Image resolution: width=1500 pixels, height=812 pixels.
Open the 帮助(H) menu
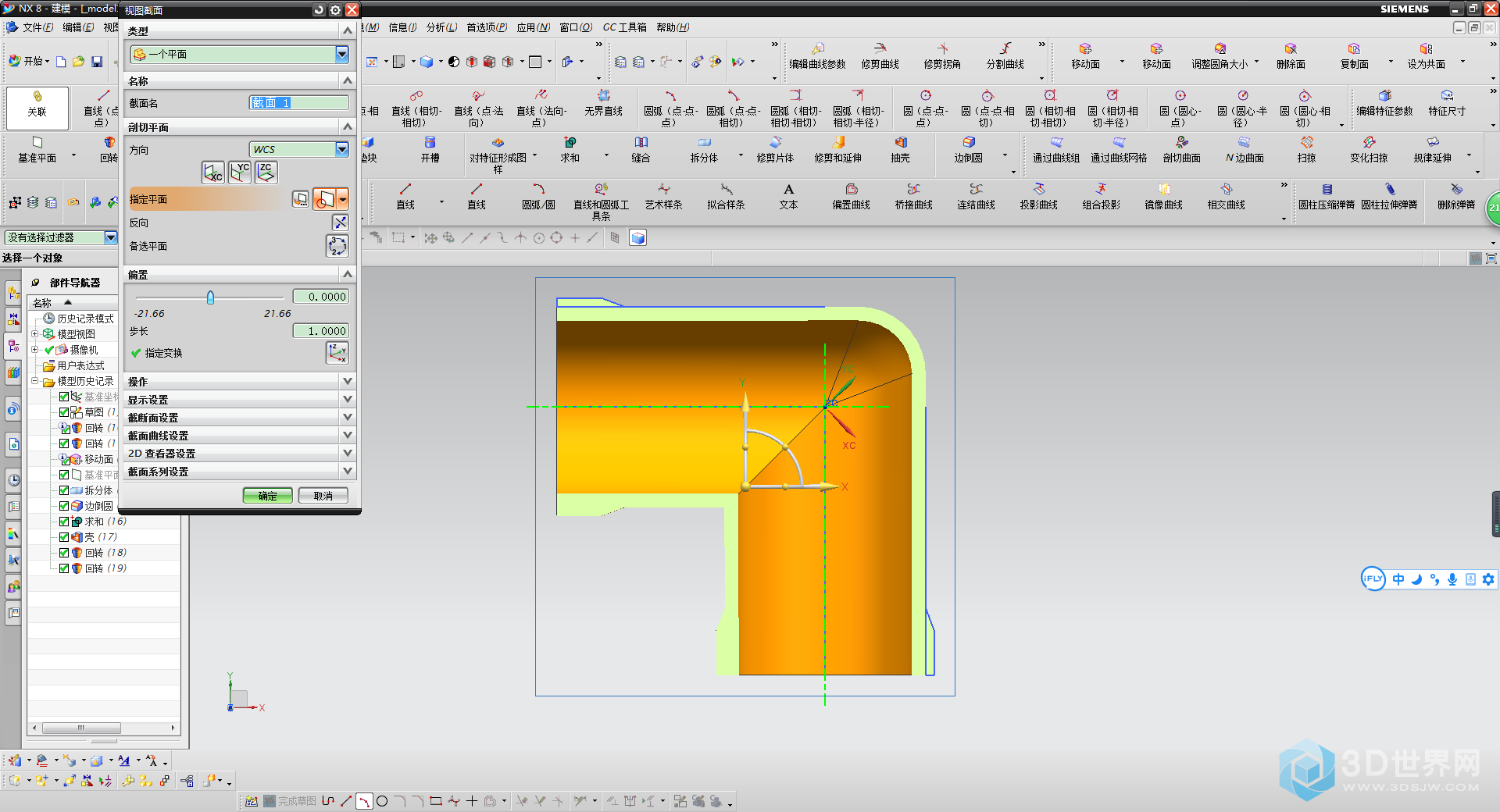[x=673, y=27]
